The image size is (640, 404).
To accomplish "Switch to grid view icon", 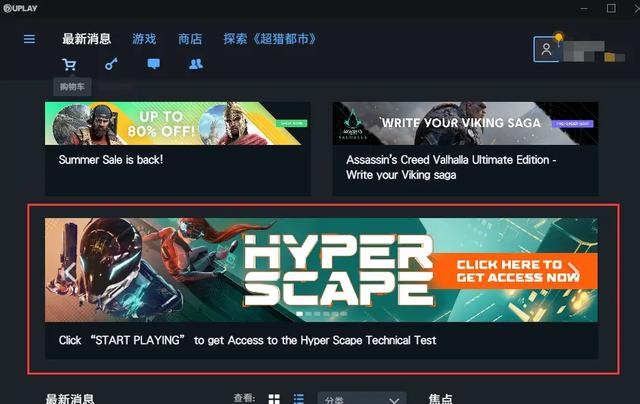I will click(x=274, y=399).
